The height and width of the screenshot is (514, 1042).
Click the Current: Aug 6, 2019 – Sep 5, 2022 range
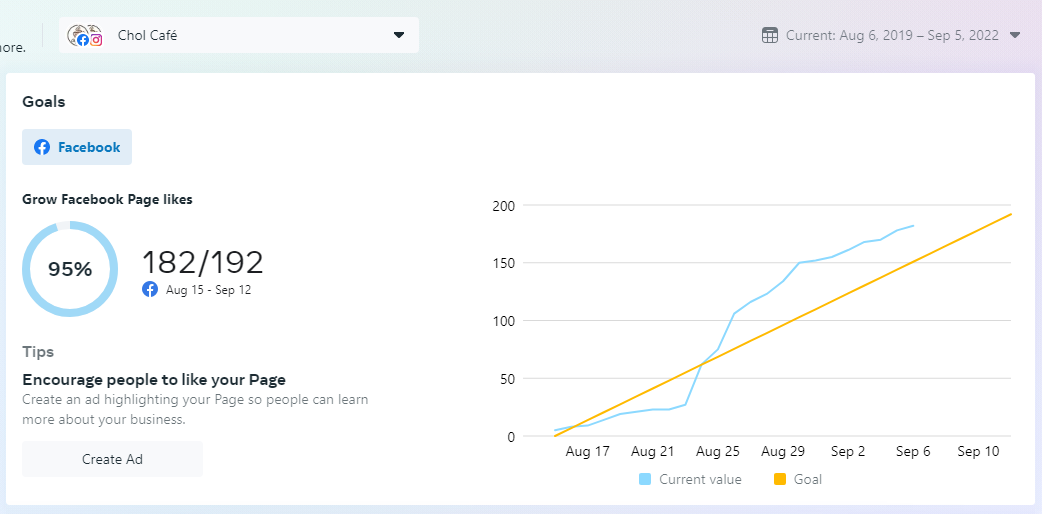pyautogui.click(x=892, y=35)
